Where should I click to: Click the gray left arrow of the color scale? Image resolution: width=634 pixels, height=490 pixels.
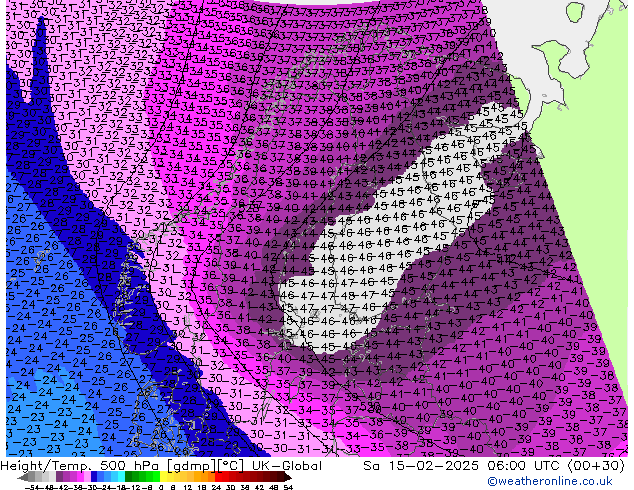coord(23,477)
